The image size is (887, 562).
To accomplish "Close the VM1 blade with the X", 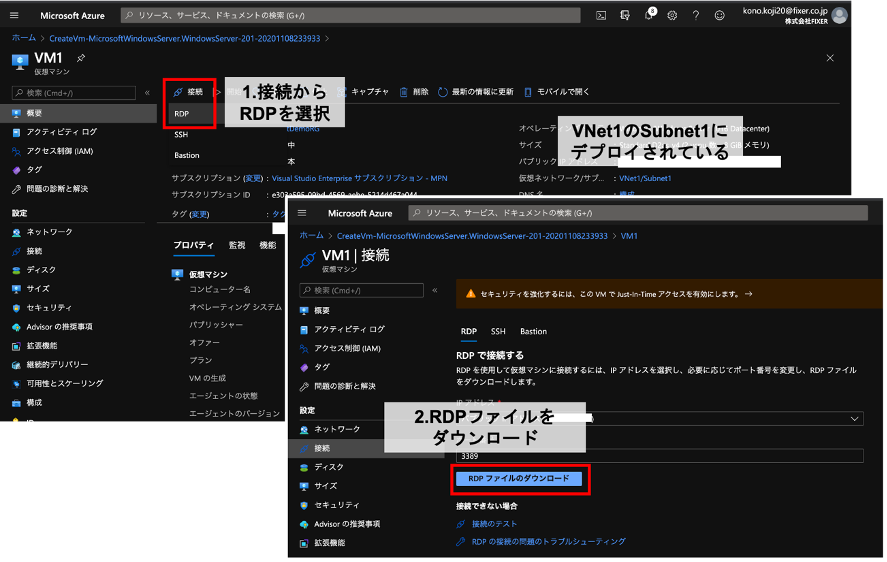I will [x=830, y=58].
